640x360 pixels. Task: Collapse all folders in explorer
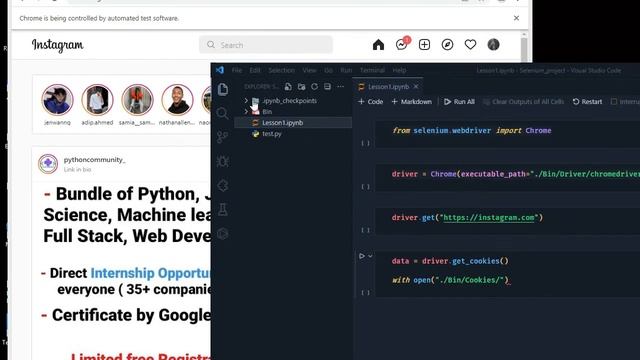pyautogui.click(x=327, y=87)
